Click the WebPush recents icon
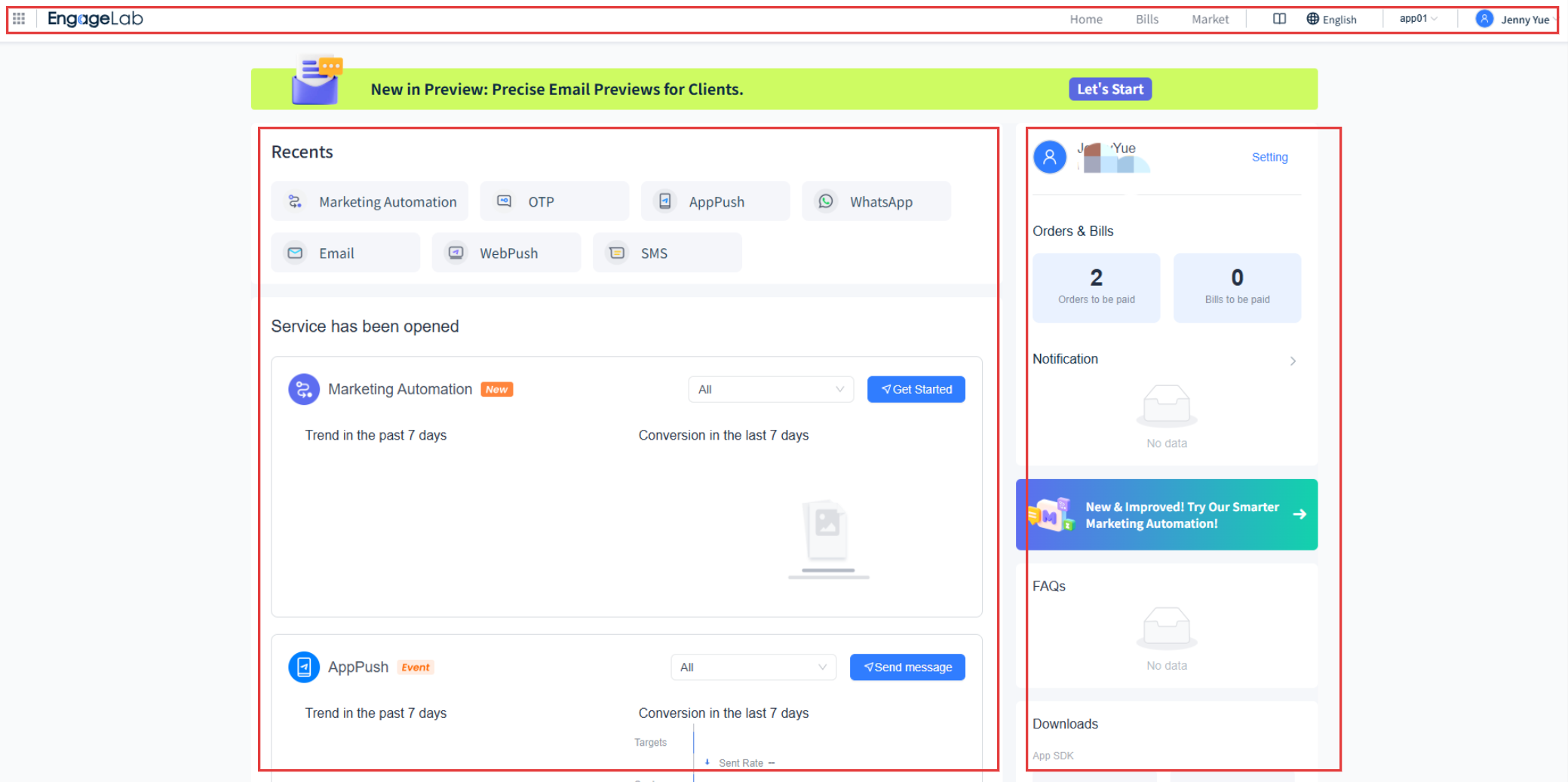Screen dimensions: 1568x782 click(456, 253)
